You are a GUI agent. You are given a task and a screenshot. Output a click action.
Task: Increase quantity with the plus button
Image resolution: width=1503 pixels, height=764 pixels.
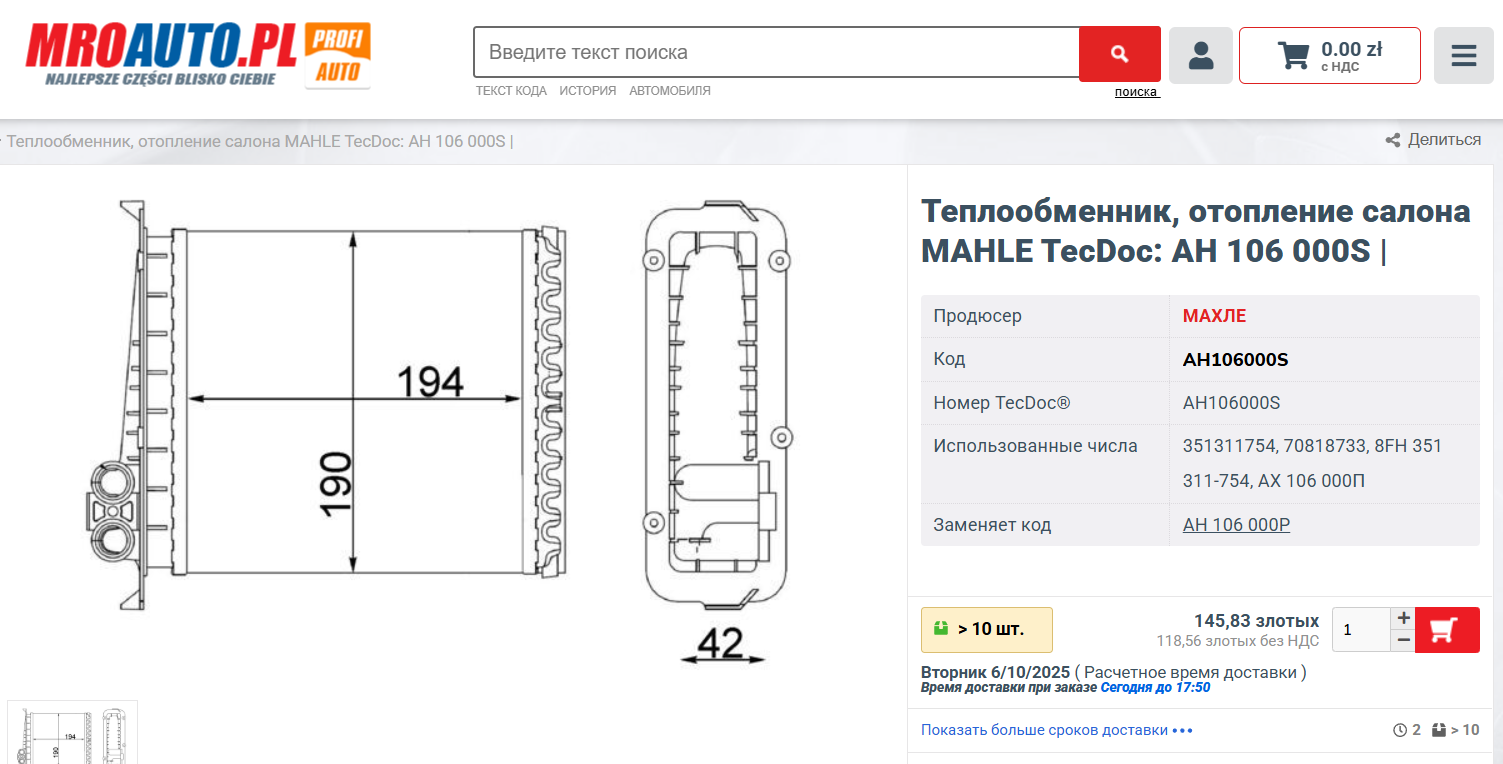pyautogui.click(x=1403, y=619)
